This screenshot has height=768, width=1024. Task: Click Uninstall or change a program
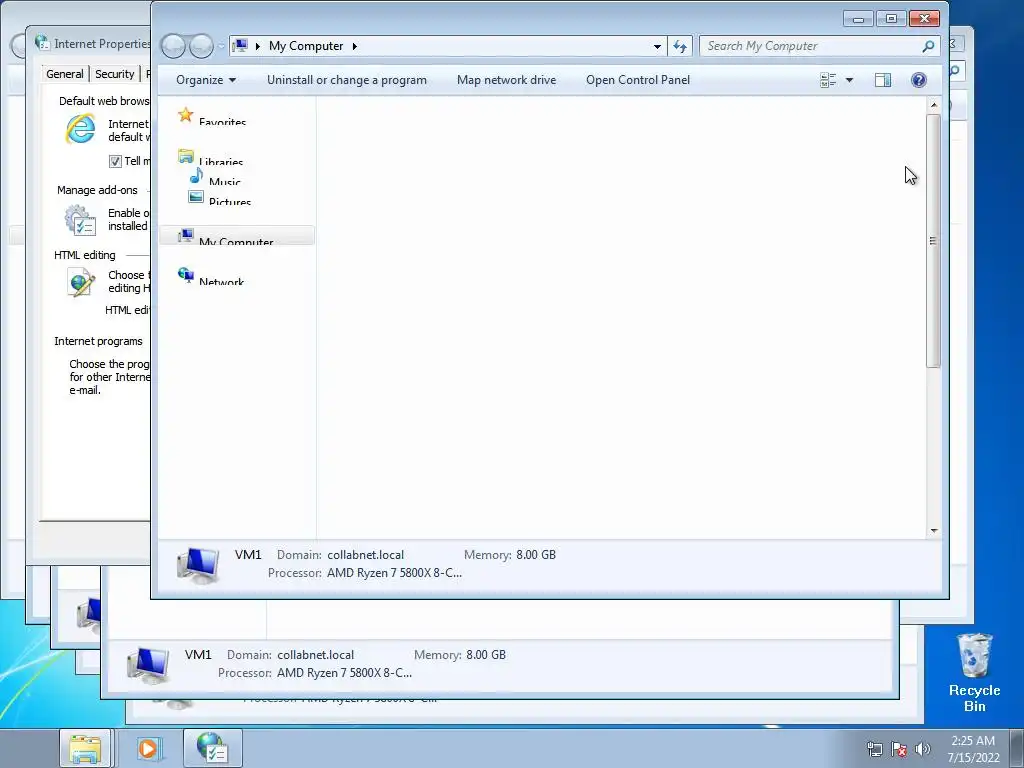pyautogui.click(x=347, y=80)
